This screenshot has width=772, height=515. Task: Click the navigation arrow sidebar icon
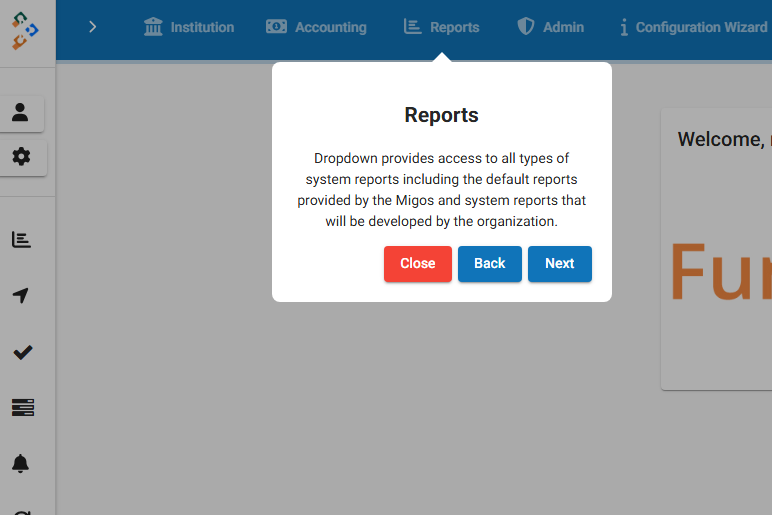coord(21,295)
